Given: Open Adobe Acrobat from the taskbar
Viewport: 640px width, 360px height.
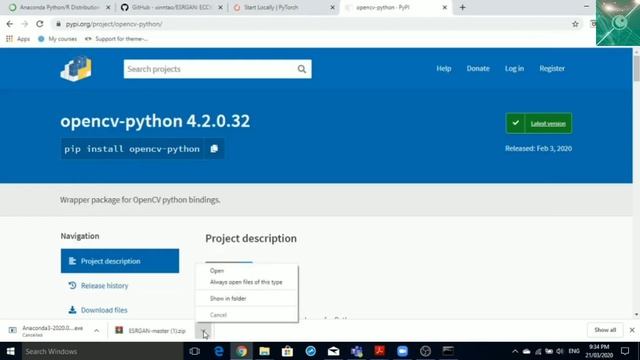Looking at the screenshot, I should (380, 351).
